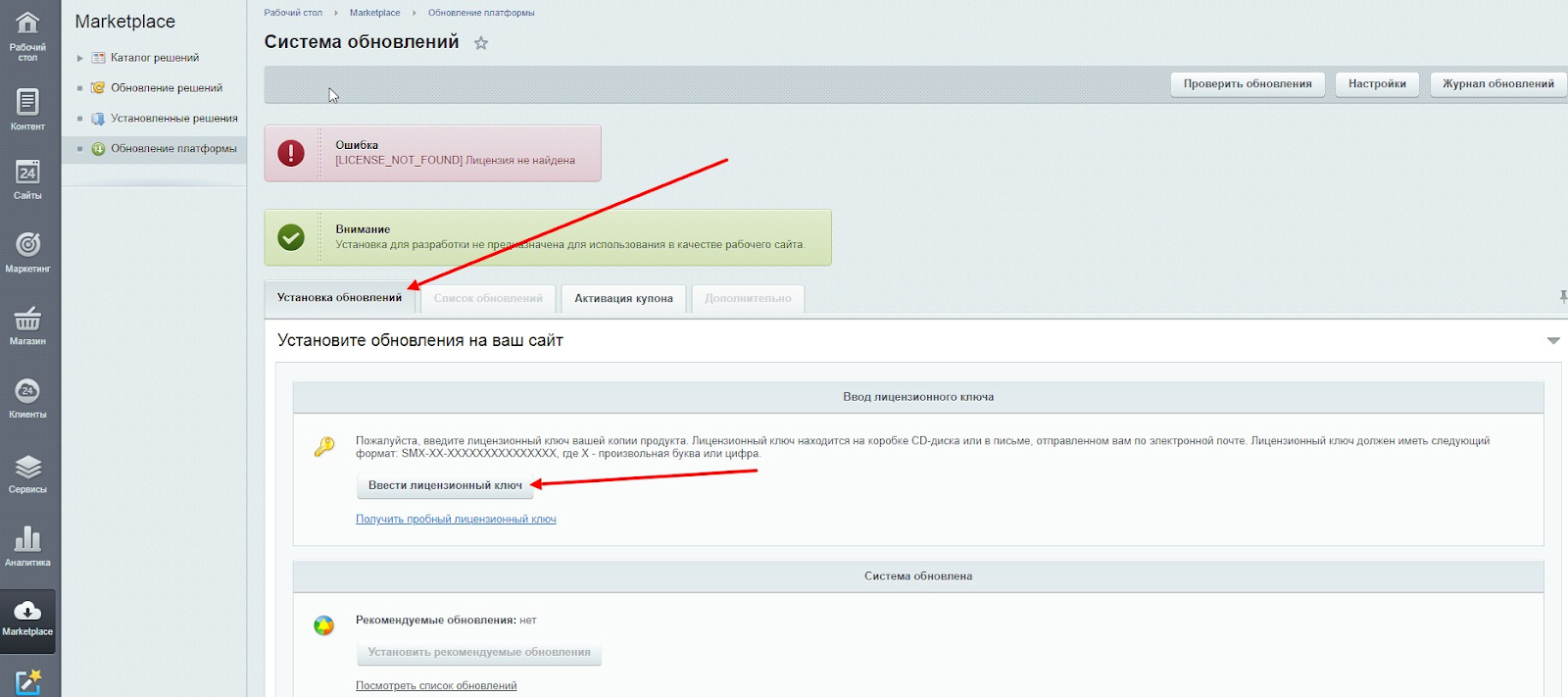1568x697 pixels.
Task: Switch to the Список обновлений tab
Action: coord(488,298)
